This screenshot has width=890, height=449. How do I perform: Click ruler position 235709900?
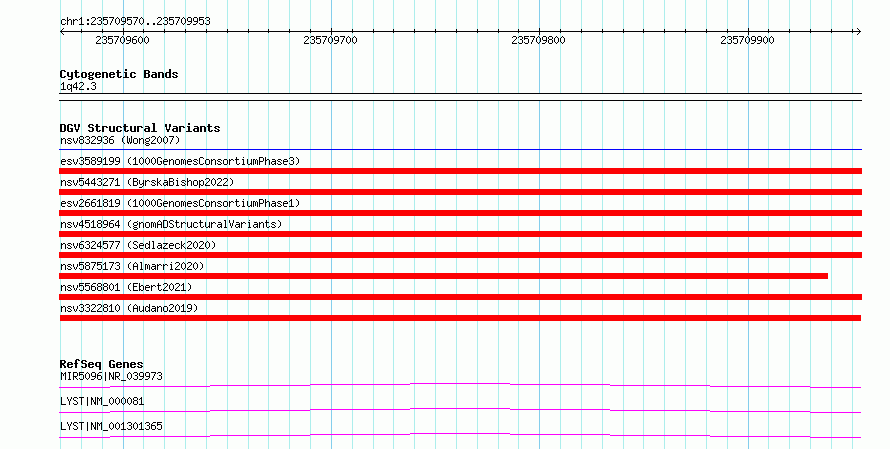coord(747,40)
